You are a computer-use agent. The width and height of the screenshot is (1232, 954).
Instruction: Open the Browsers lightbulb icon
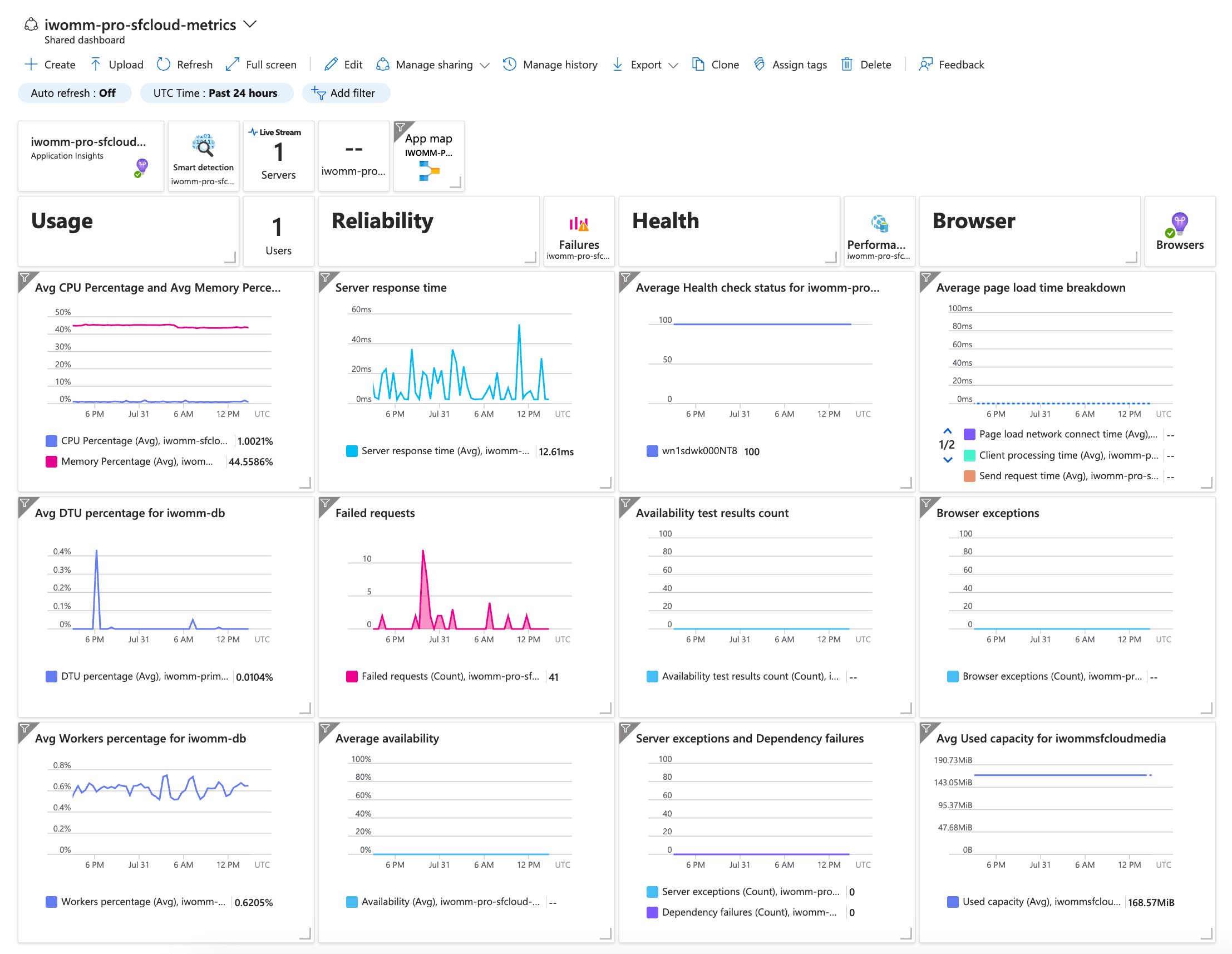click(1178, 224)
